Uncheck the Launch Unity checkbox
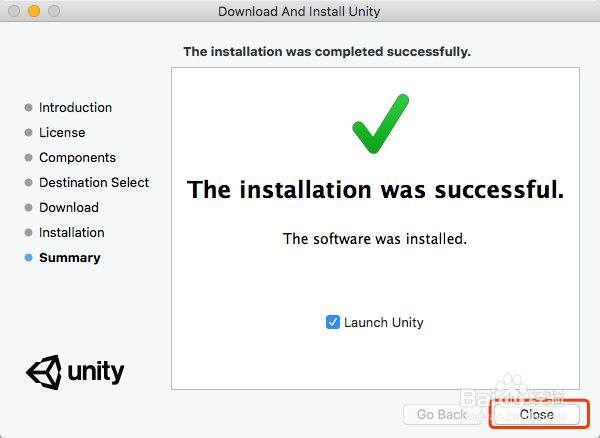Viewport: 600px width, 438px height. [333, 322]
